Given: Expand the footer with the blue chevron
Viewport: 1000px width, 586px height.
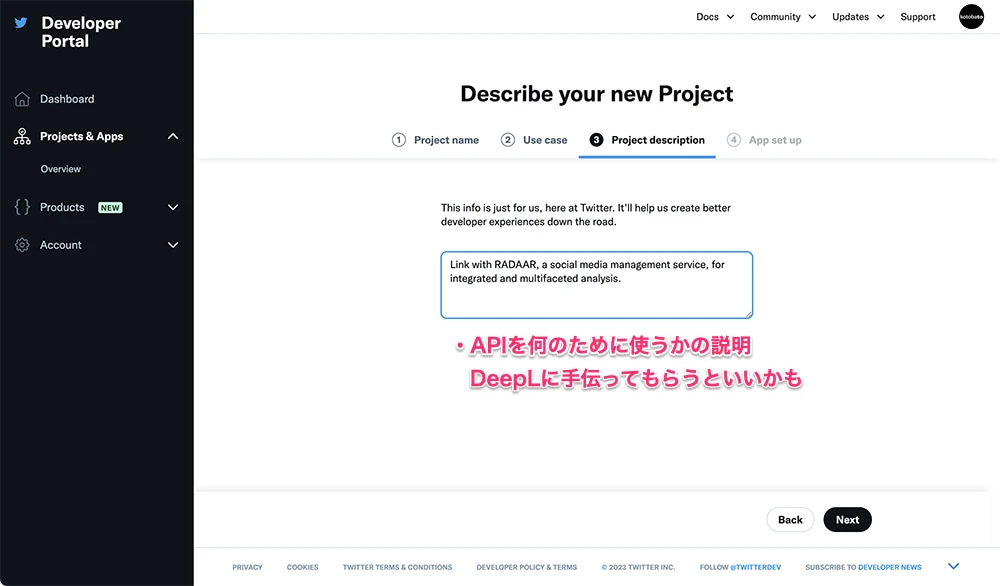Looking at the screenshot, I should point(953,567).
